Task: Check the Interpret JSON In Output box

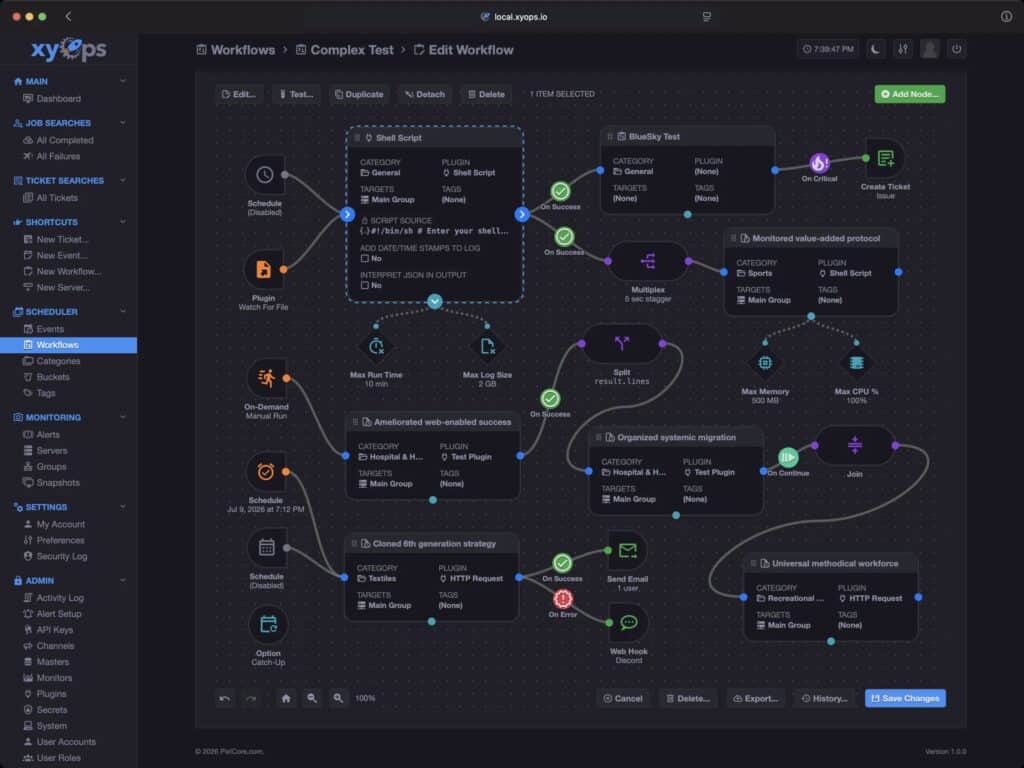Action: pyautogui.click(x=365, y=285)
